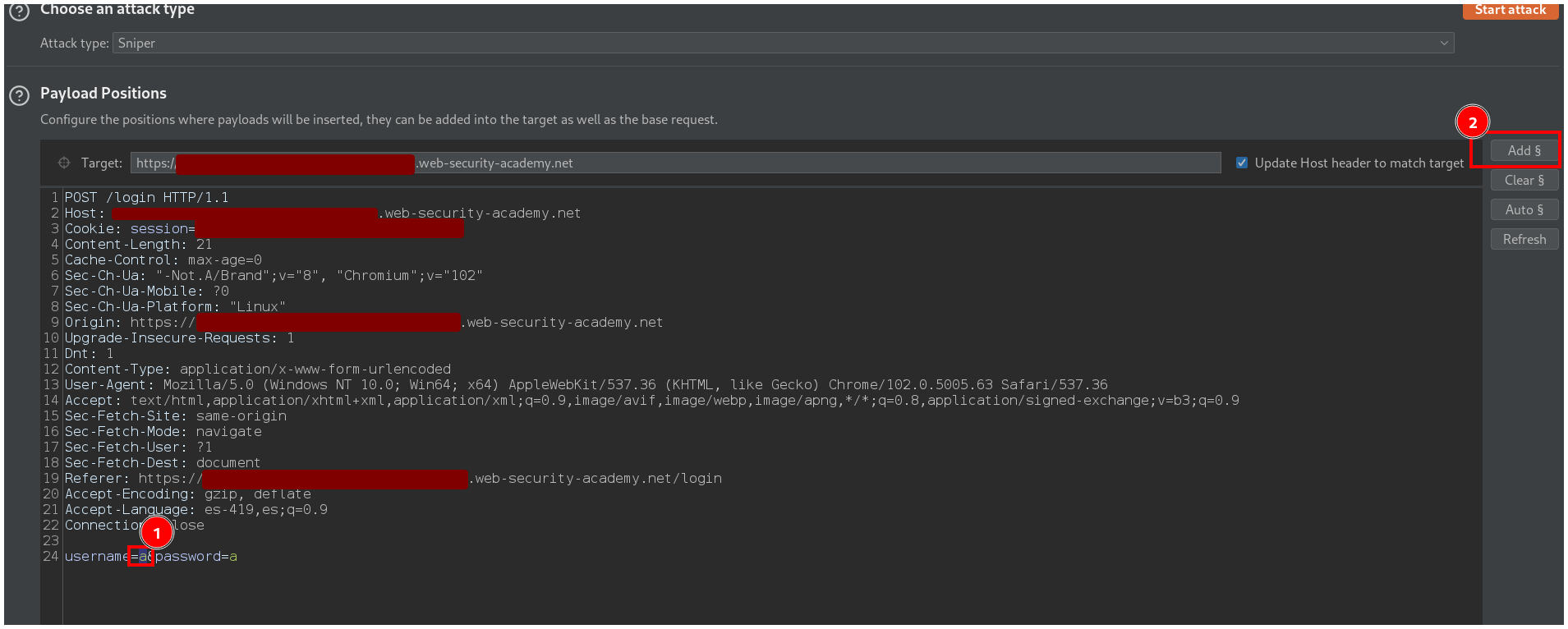Click the Add § button
1568x629 pixels.
coord(1524,150)
